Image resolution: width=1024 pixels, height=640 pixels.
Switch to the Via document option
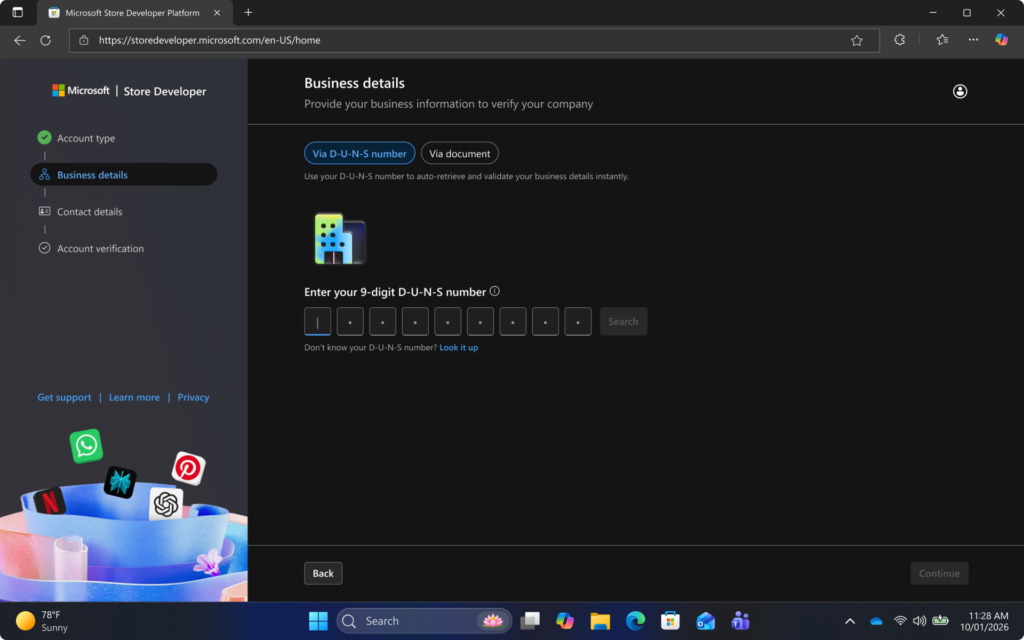coord(459,153)
